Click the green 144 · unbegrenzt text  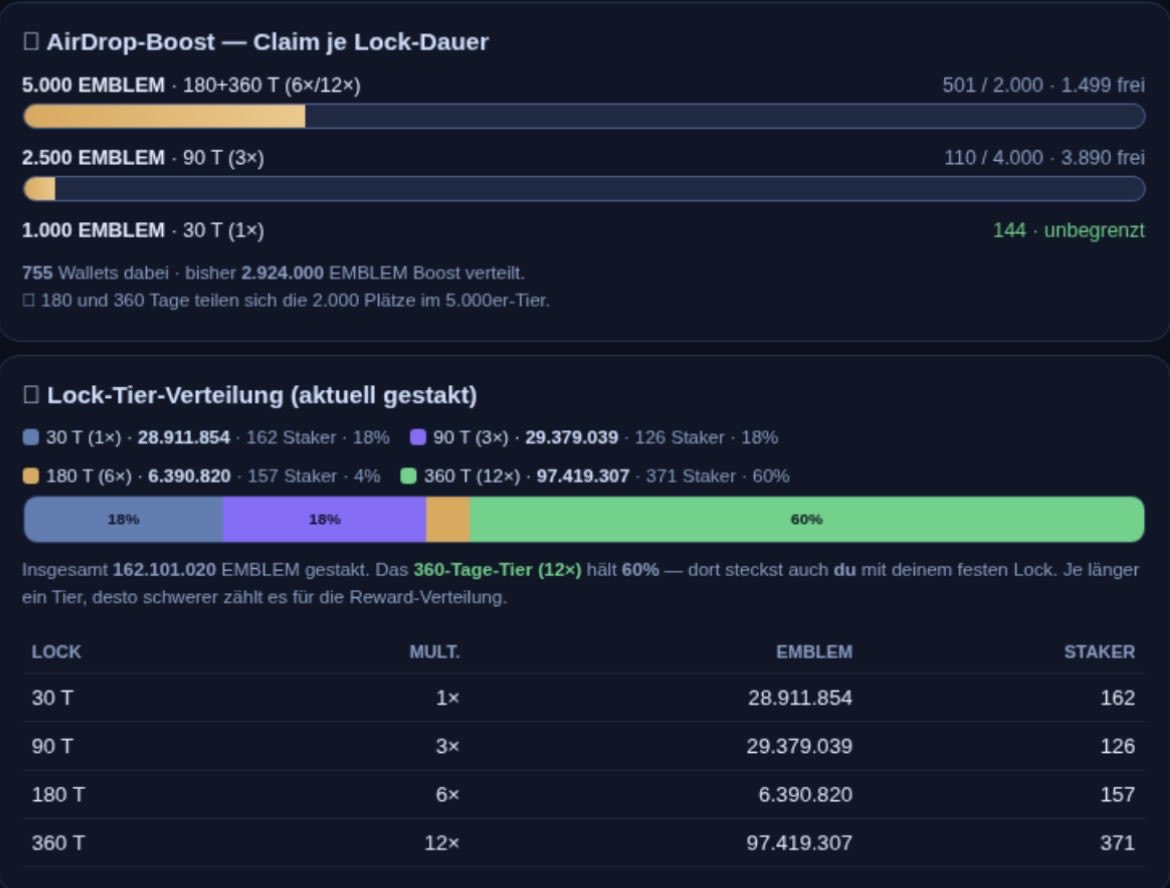click(1069, 230)
